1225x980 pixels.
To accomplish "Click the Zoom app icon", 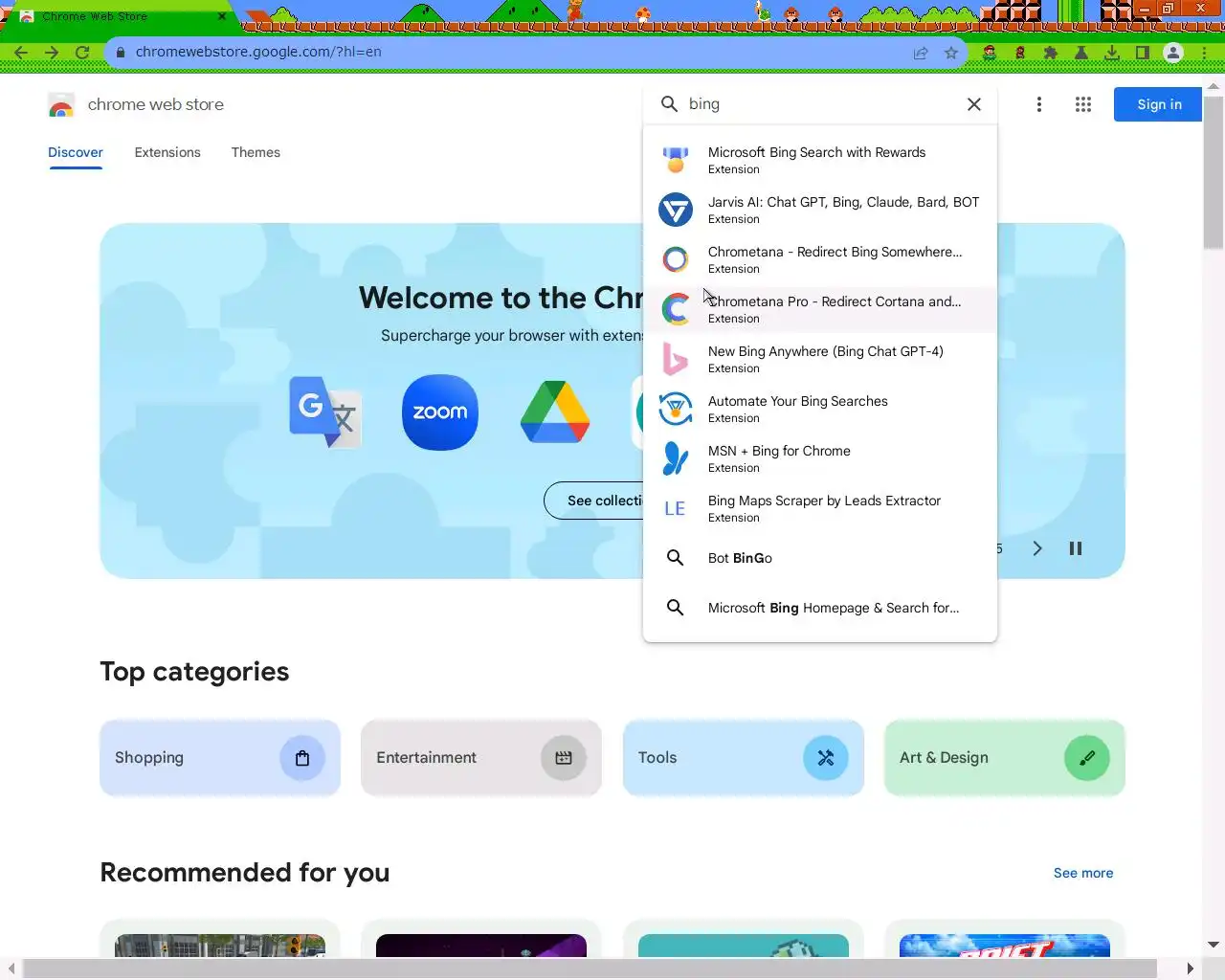I will click(x=440, y=412).
